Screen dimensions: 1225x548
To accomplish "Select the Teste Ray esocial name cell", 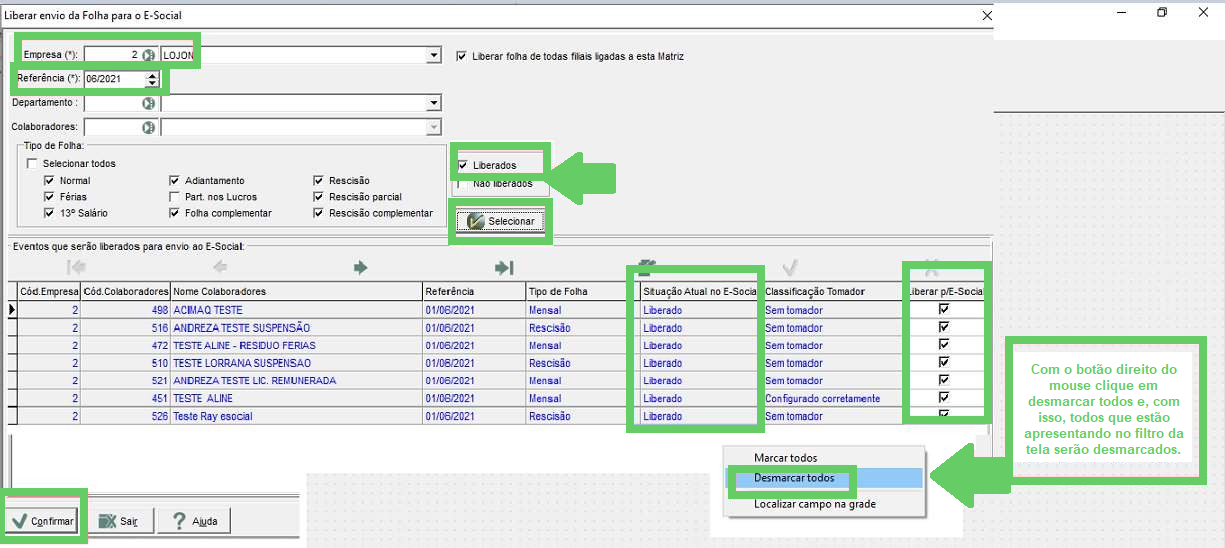I will coord(296,416).
